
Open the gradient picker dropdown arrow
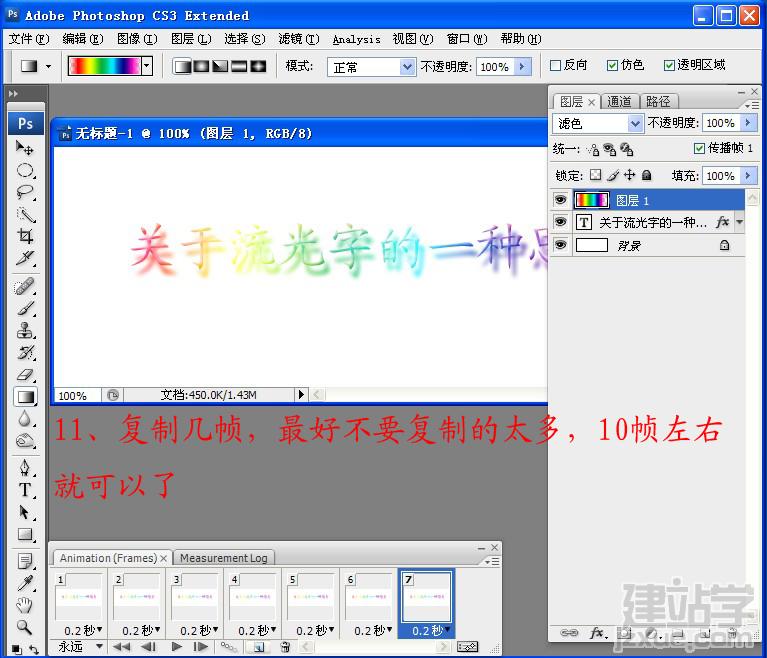tap(146, 66)
